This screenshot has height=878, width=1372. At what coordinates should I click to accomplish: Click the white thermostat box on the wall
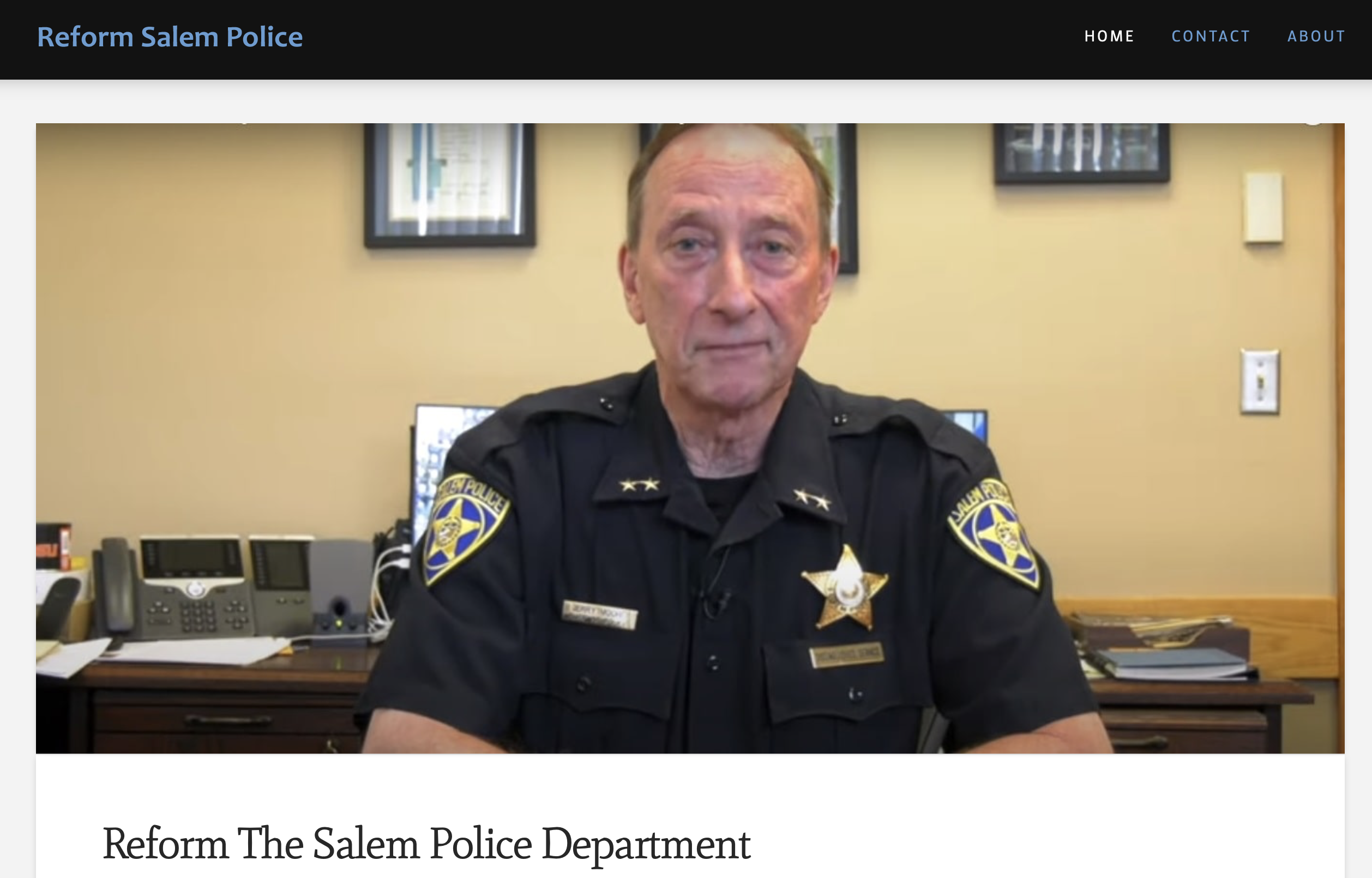(x=1263, y=208)
